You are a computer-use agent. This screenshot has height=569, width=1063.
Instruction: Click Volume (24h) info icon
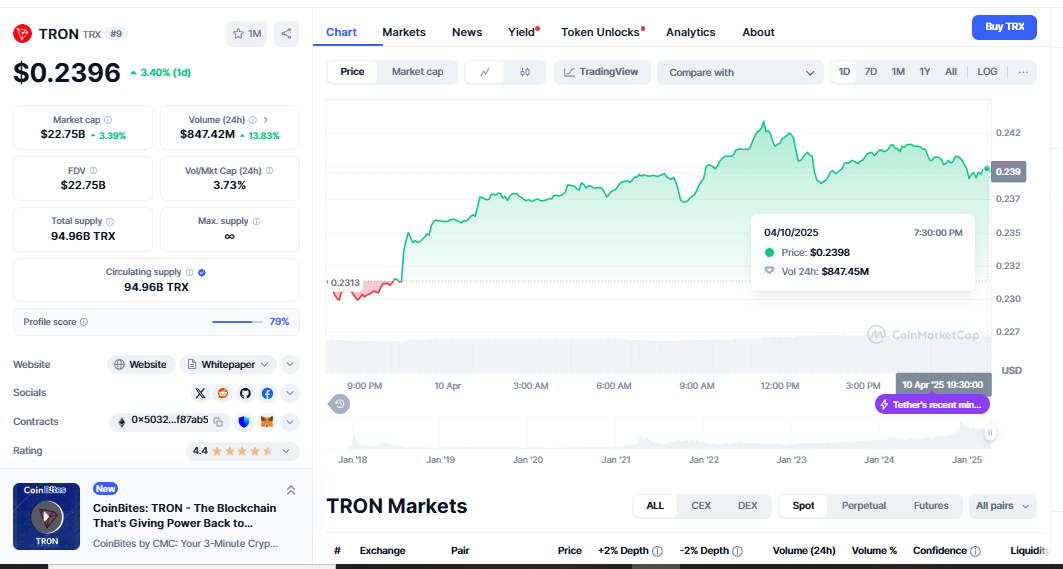[x=253, y=120]
